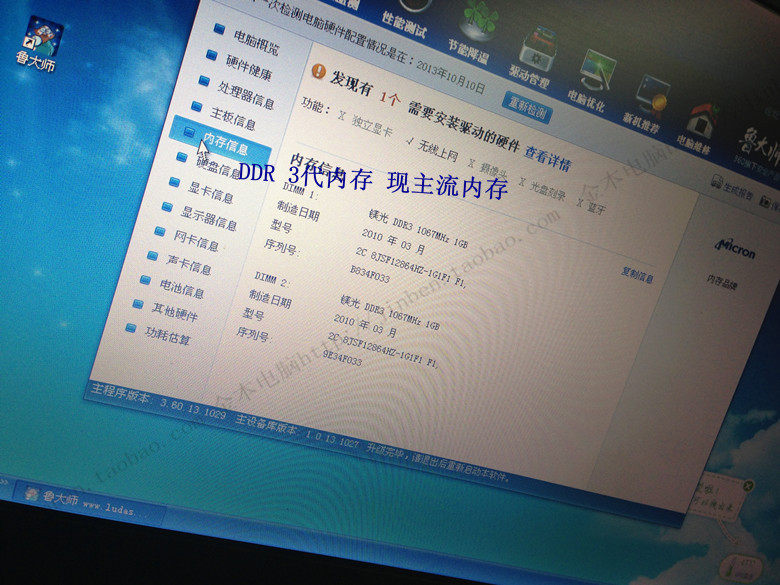The width and height of the screenshot is (780, 585).
Task: Select the highlighted 内存信息 sidebar entry
Action: pyautogui.click(x=222, y=141)
